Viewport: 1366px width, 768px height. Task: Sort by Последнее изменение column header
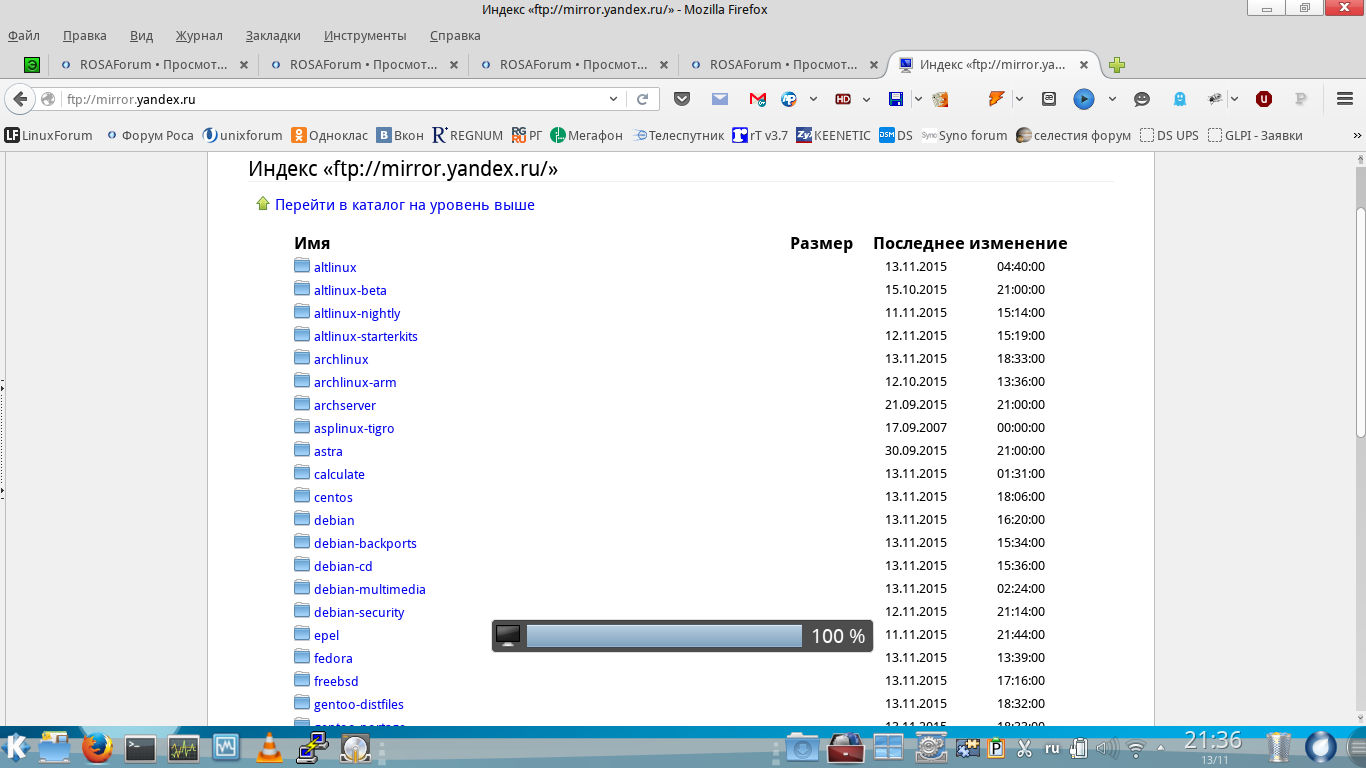point(970,243)
